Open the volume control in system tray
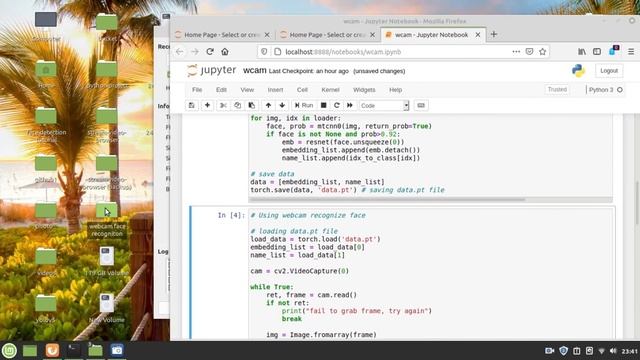The width and height of the screenshot is (640, 360). pyautogui.click(x=613, y=351)
